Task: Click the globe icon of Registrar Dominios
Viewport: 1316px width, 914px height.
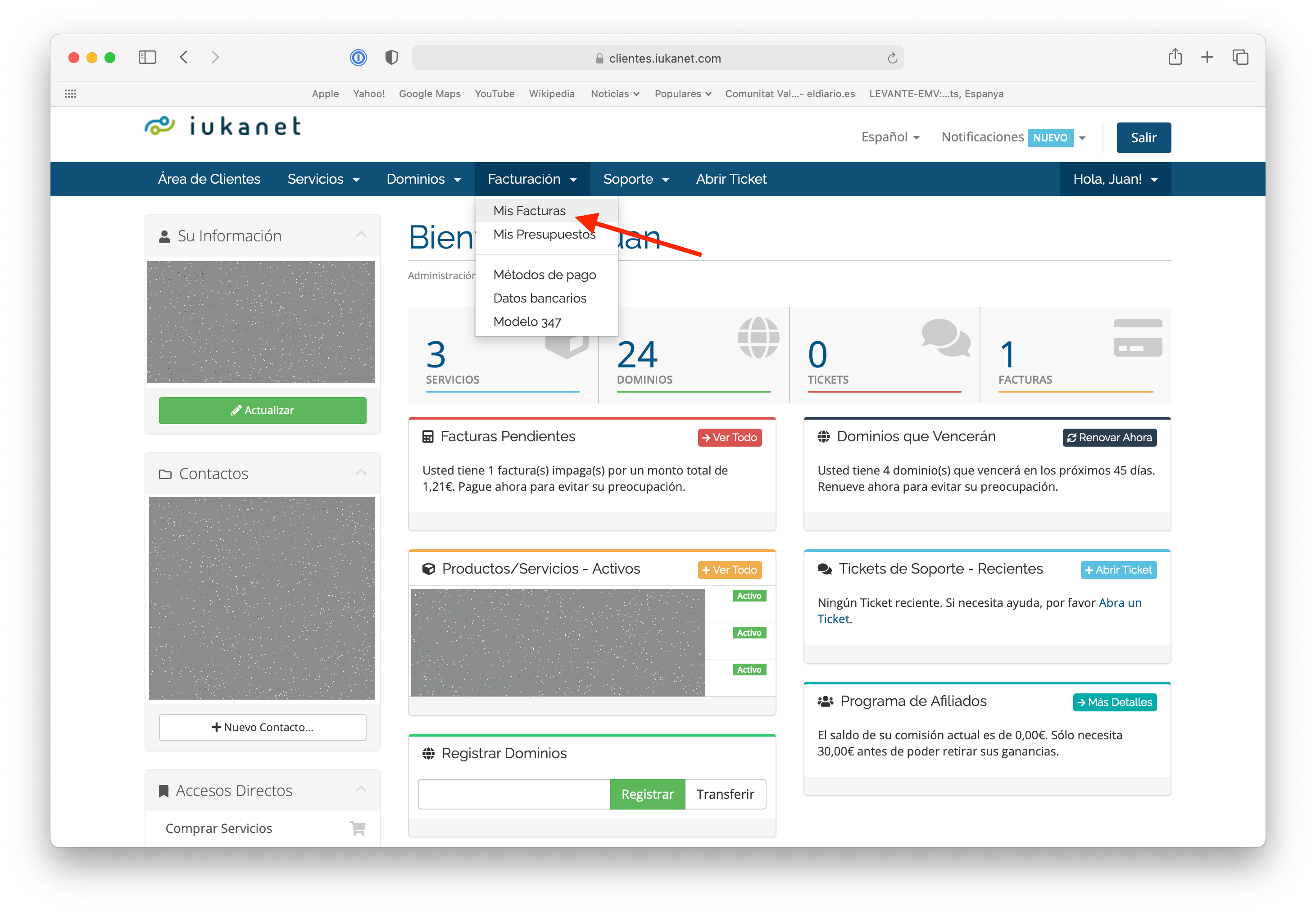Action: [428, 754]
